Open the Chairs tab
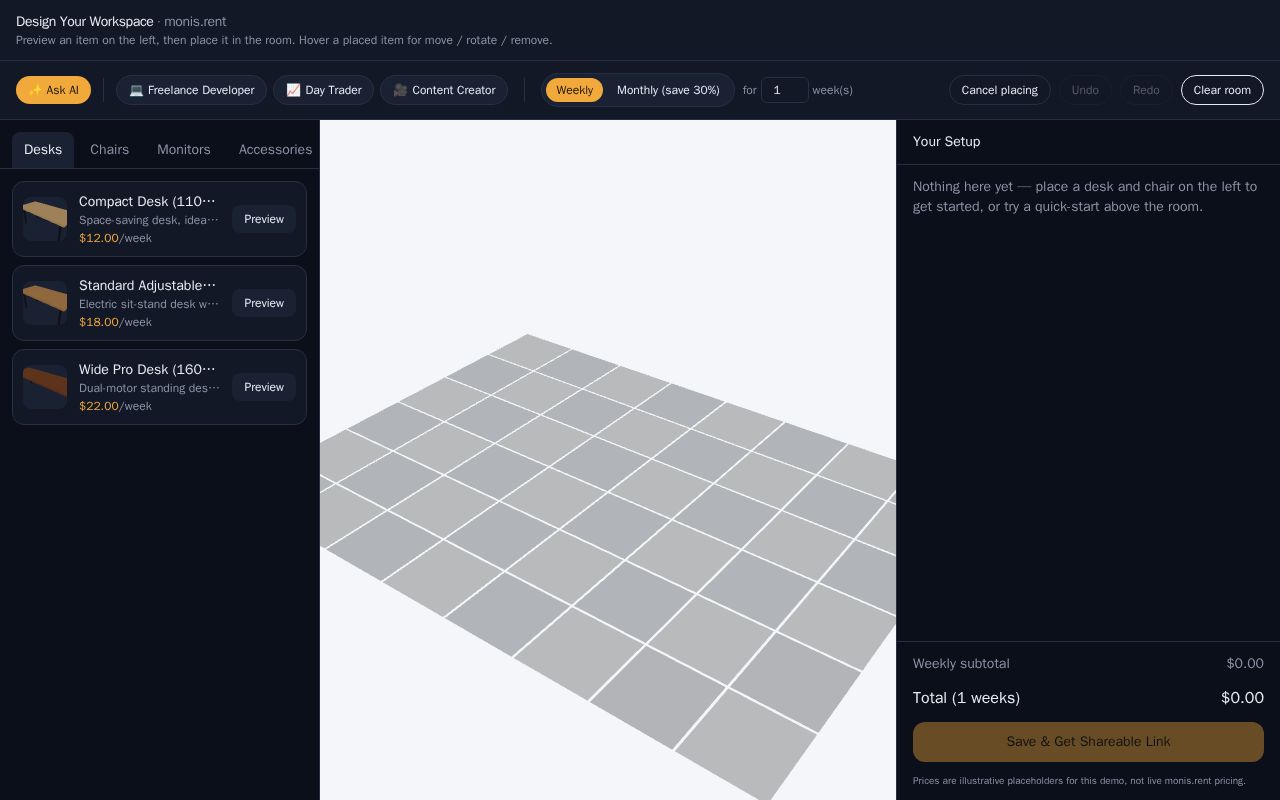1280x800 pixels. click(110, 150)
